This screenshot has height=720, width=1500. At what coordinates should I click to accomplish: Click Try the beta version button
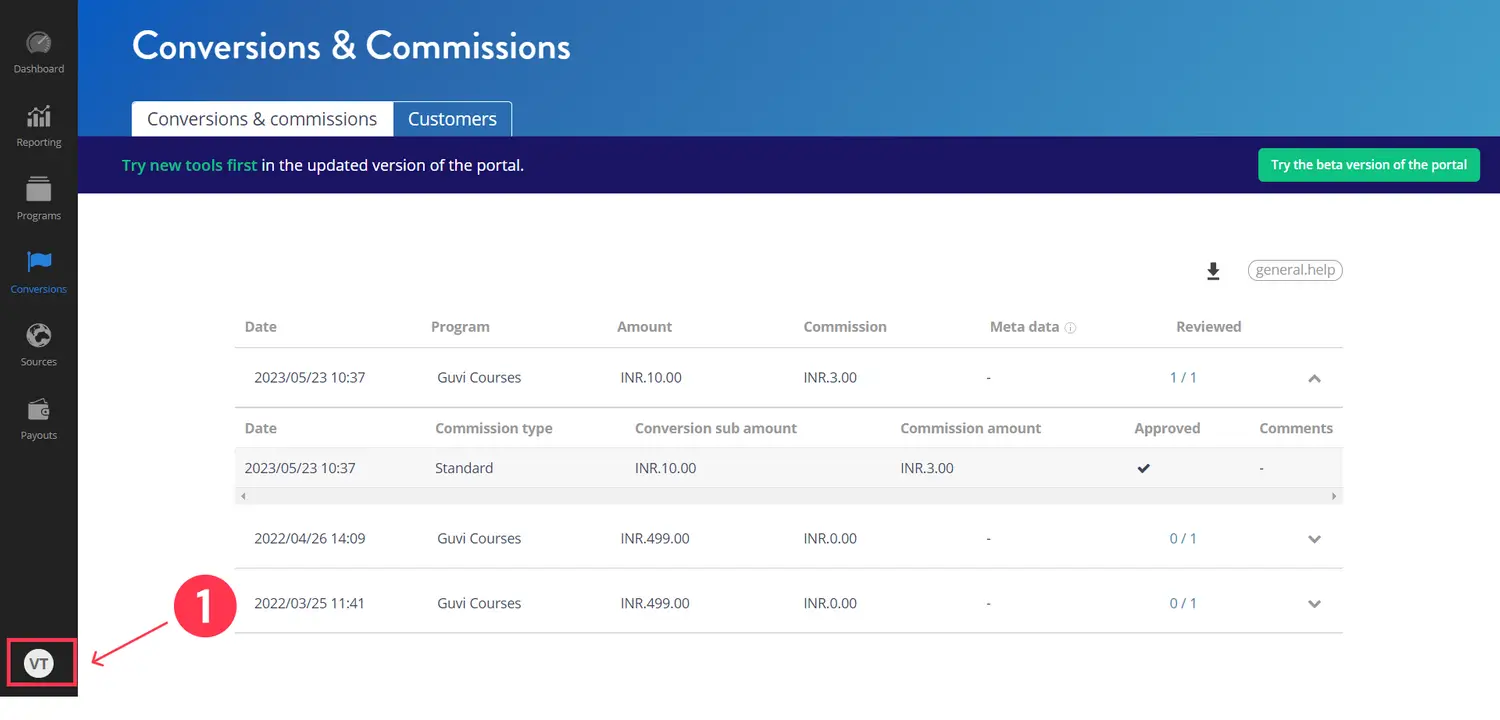[x=1368, y=165]
